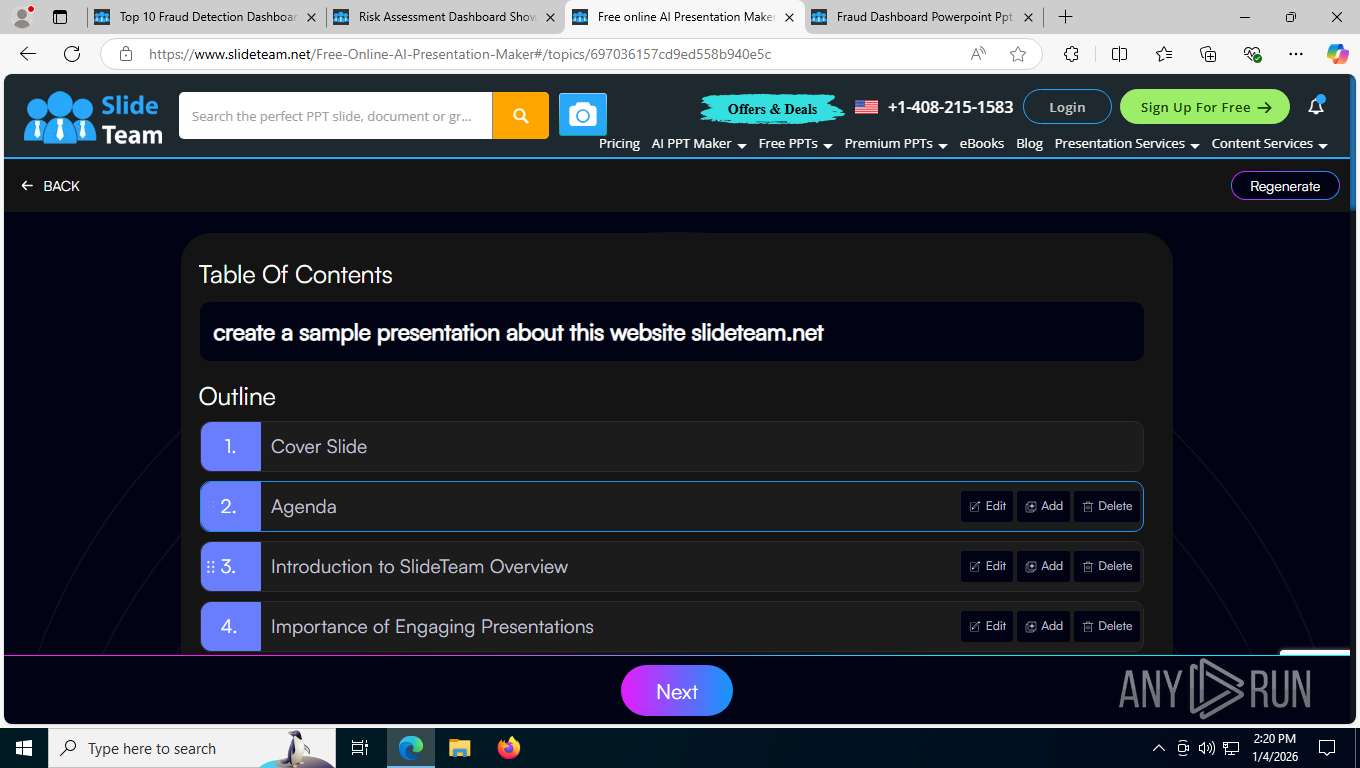Open the Pricing page

click(619, 144)
